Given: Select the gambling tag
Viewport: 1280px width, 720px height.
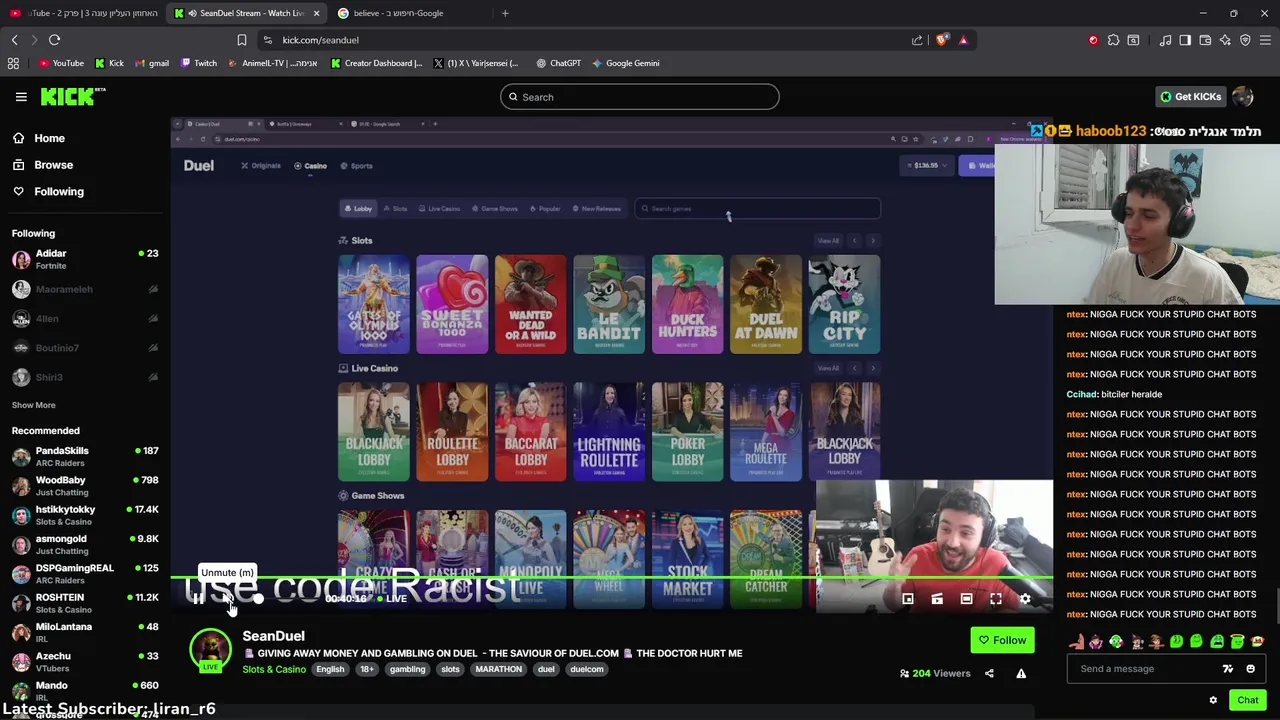Looking at the screenshot, I should 407,669.
